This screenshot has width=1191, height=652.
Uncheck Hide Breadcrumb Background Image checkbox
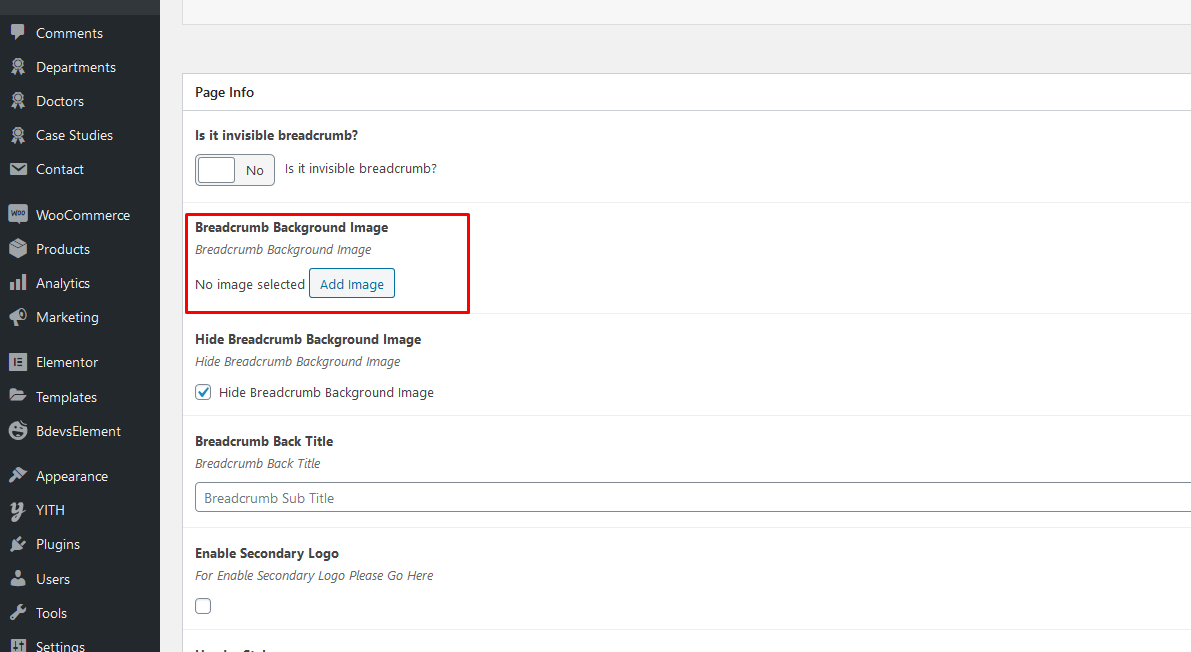click(x=203, y=393)
